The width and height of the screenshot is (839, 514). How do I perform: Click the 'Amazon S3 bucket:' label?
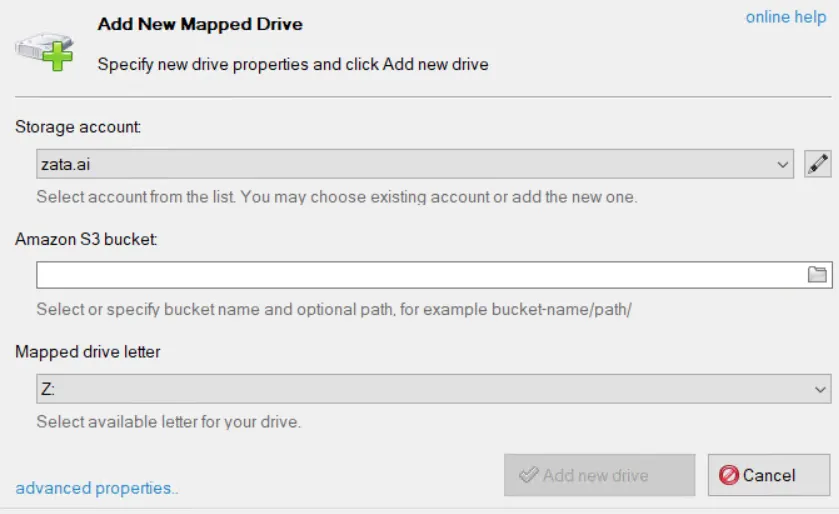86,239
